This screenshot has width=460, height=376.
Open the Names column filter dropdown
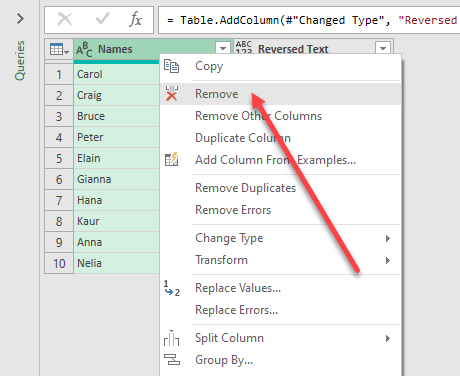(x=223, y=49)
